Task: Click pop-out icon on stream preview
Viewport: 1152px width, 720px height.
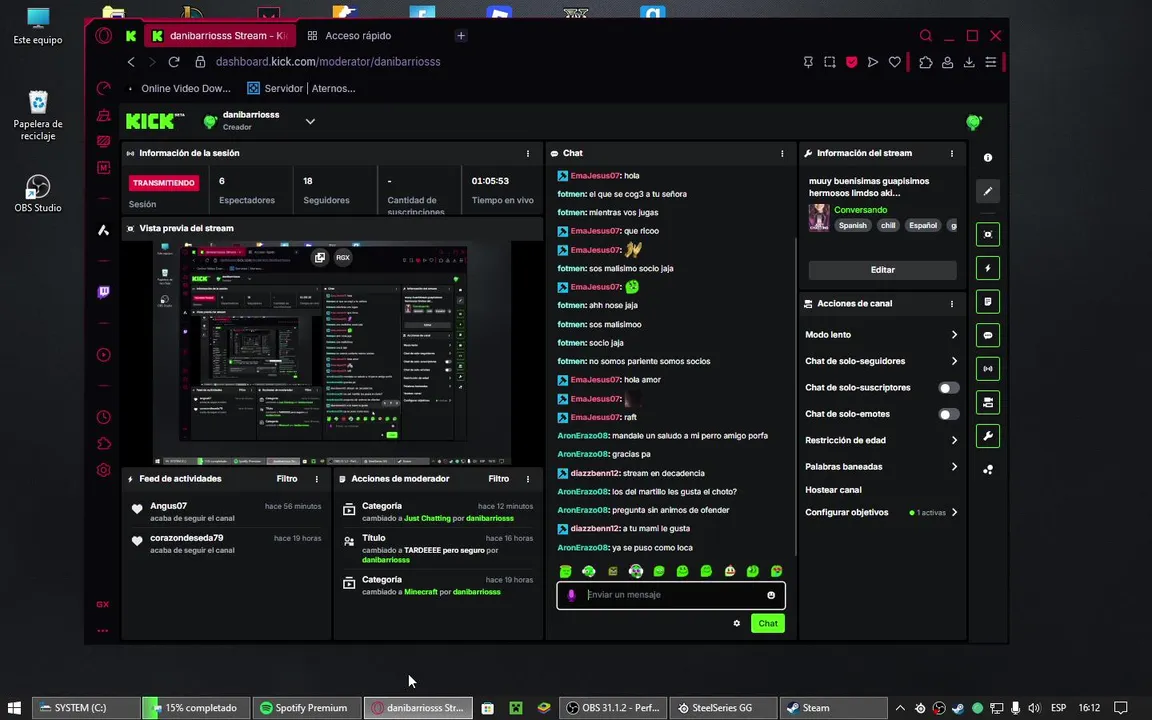Action: (320, 257)
